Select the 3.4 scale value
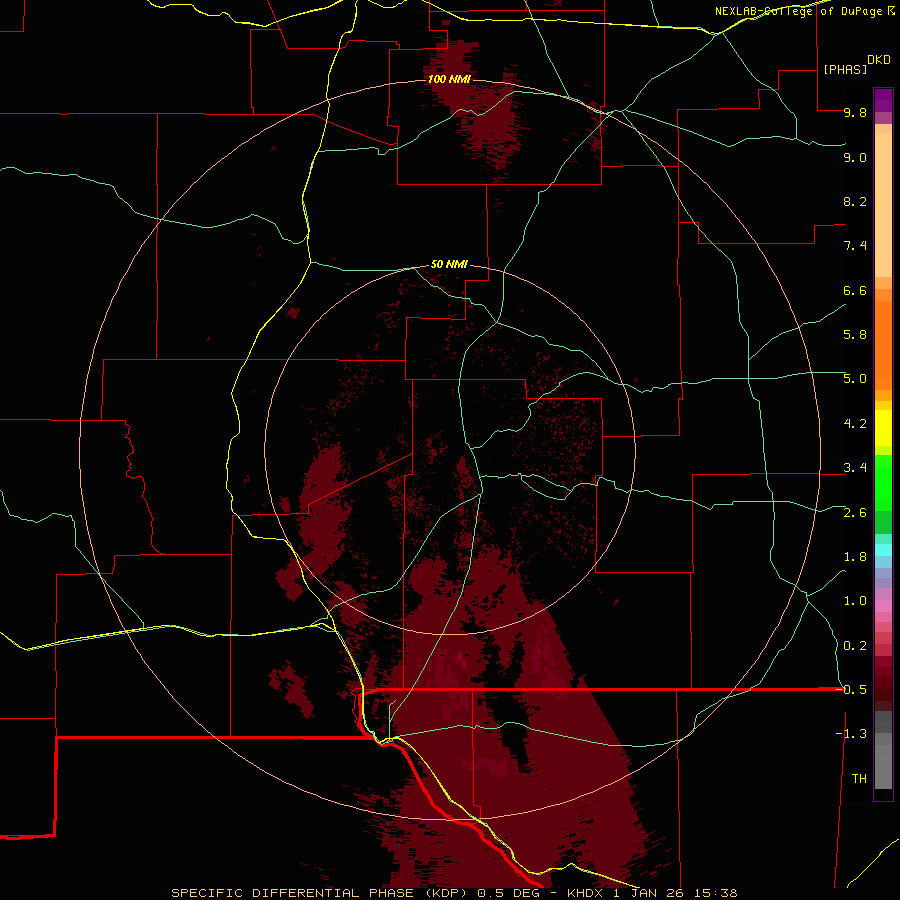Viewport: 900px width, 900px height. pos(855,468)
